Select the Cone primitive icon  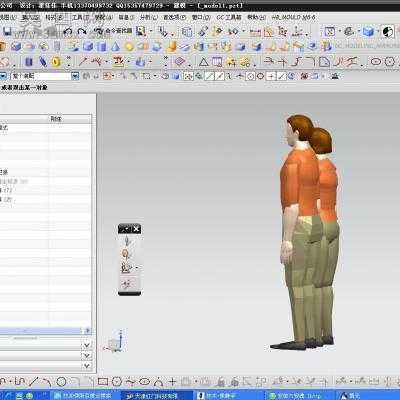pyautogui.click(x=115, y=47)
